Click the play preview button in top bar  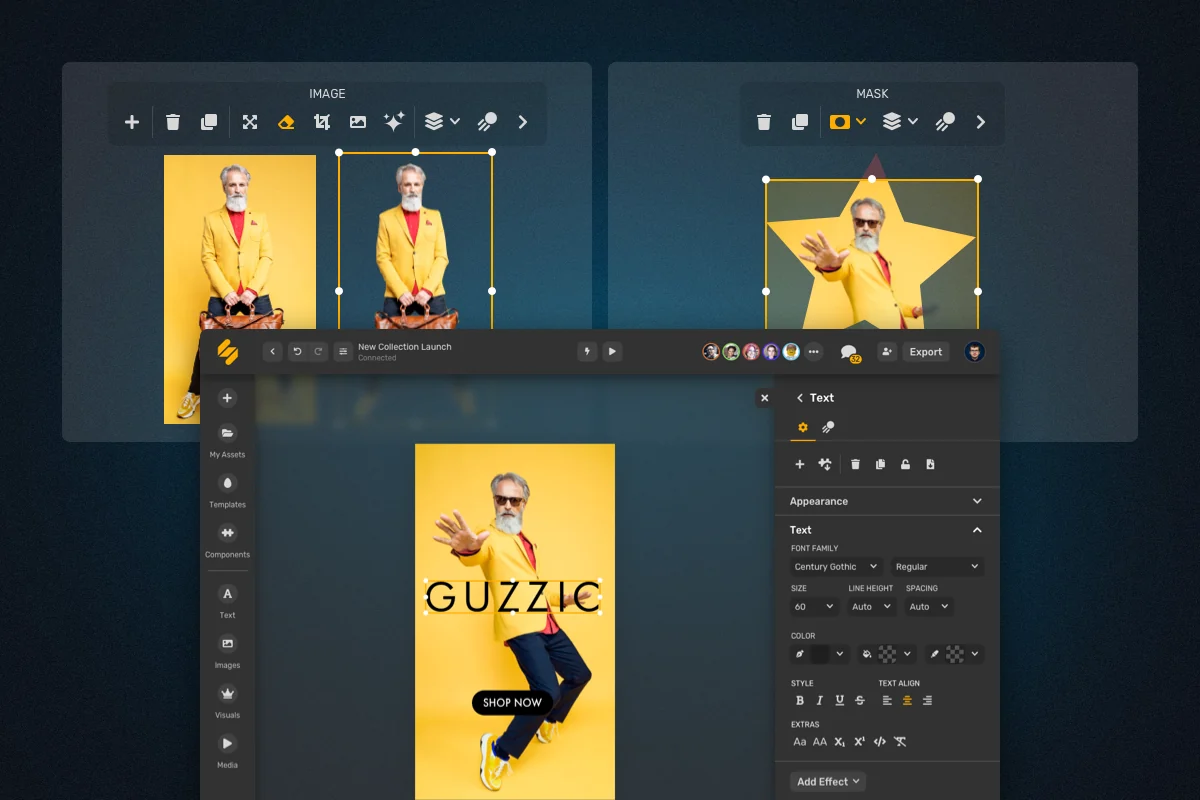[612, 352]
